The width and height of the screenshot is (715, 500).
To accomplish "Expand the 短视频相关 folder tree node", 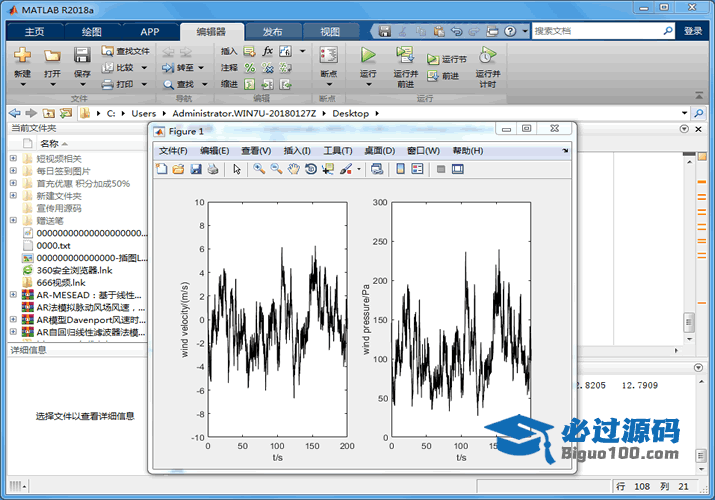I will pyautogui.click(x=13, y=158).
